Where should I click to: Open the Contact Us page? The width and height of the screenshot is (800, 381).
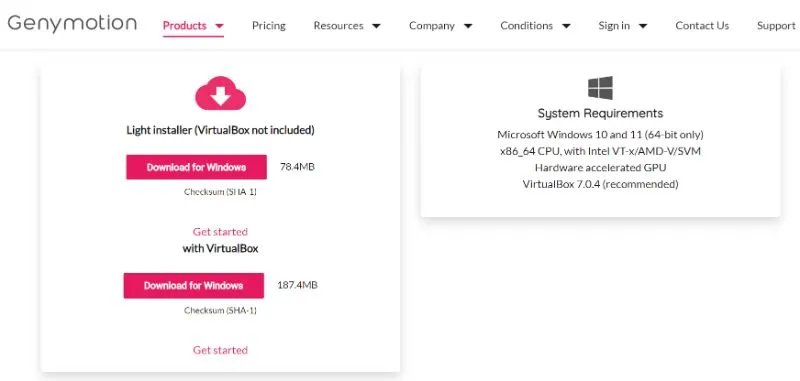702,26
